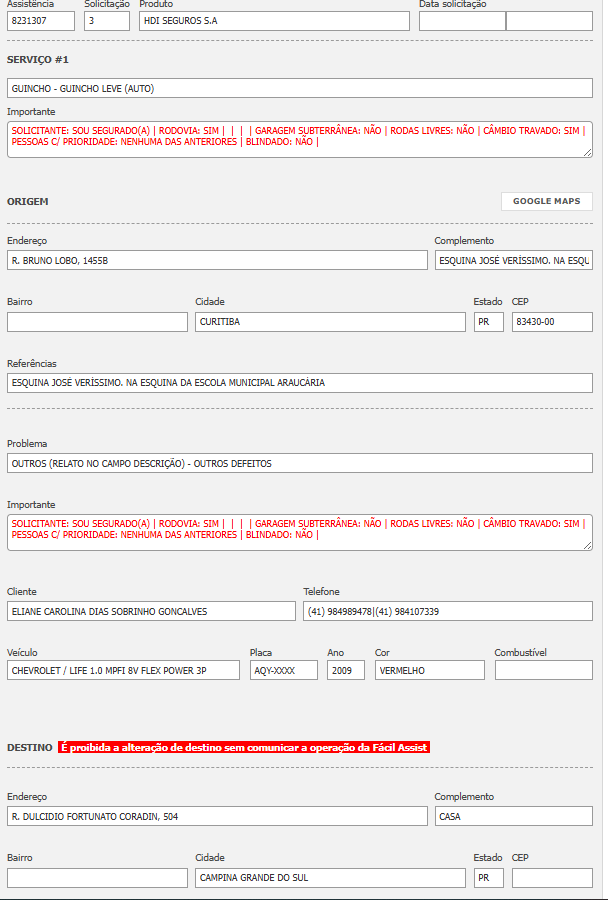Screen dimensions: 608x900
Task: Click the Telefone field with (41) numbers
Action: 448,611
